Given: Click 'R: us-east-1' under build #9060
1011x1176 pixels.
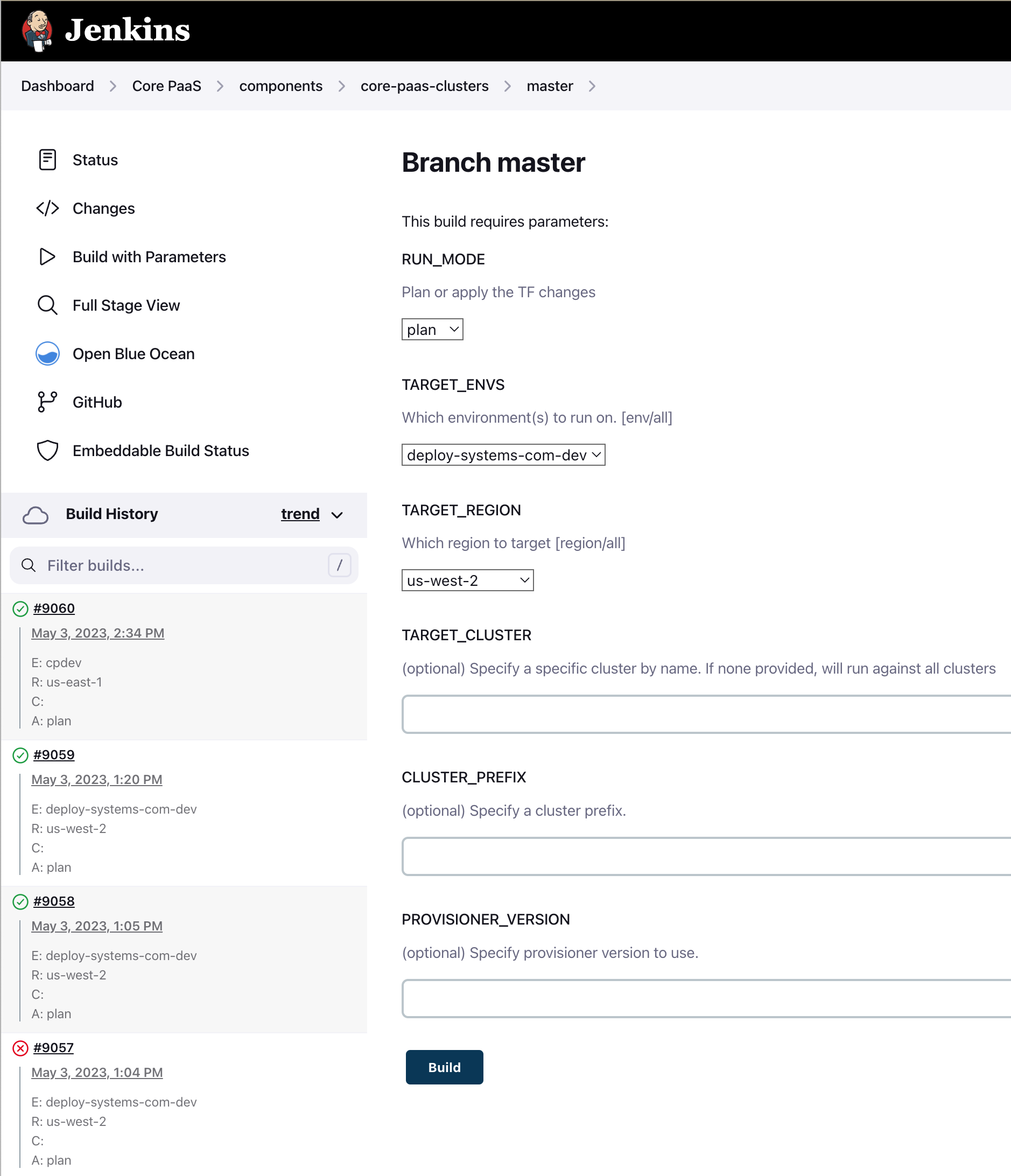Looking at the screenshot, I should pyautogui.click(x=66, y=682).
